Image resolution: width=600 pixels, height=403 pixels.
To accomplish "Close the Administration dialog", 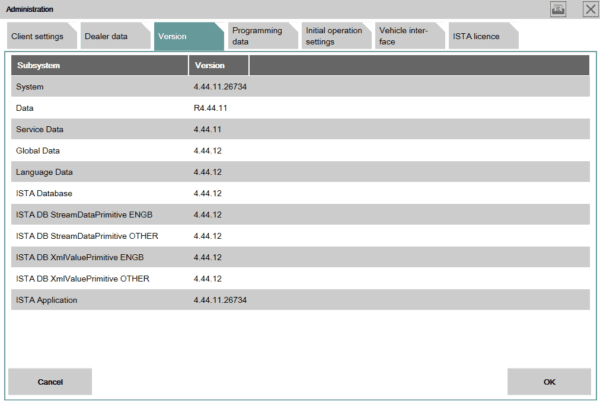I will click(x=590, y=9).
